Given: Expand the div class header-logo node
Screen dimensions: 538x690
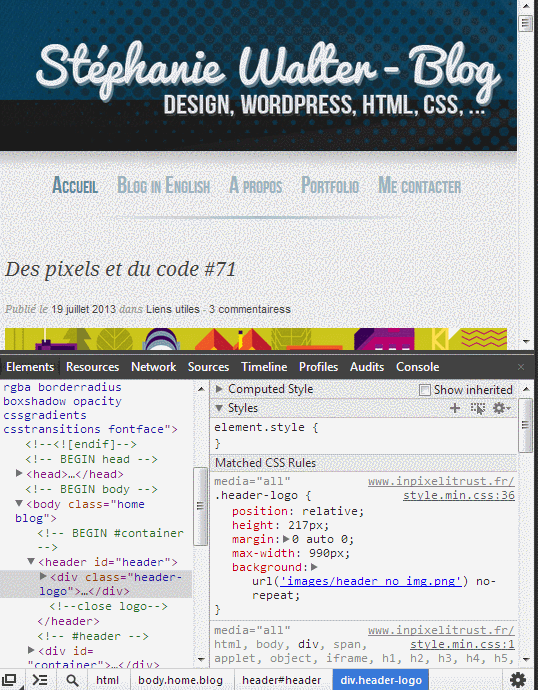Looking at the screenshot, I should click(43, 576).
